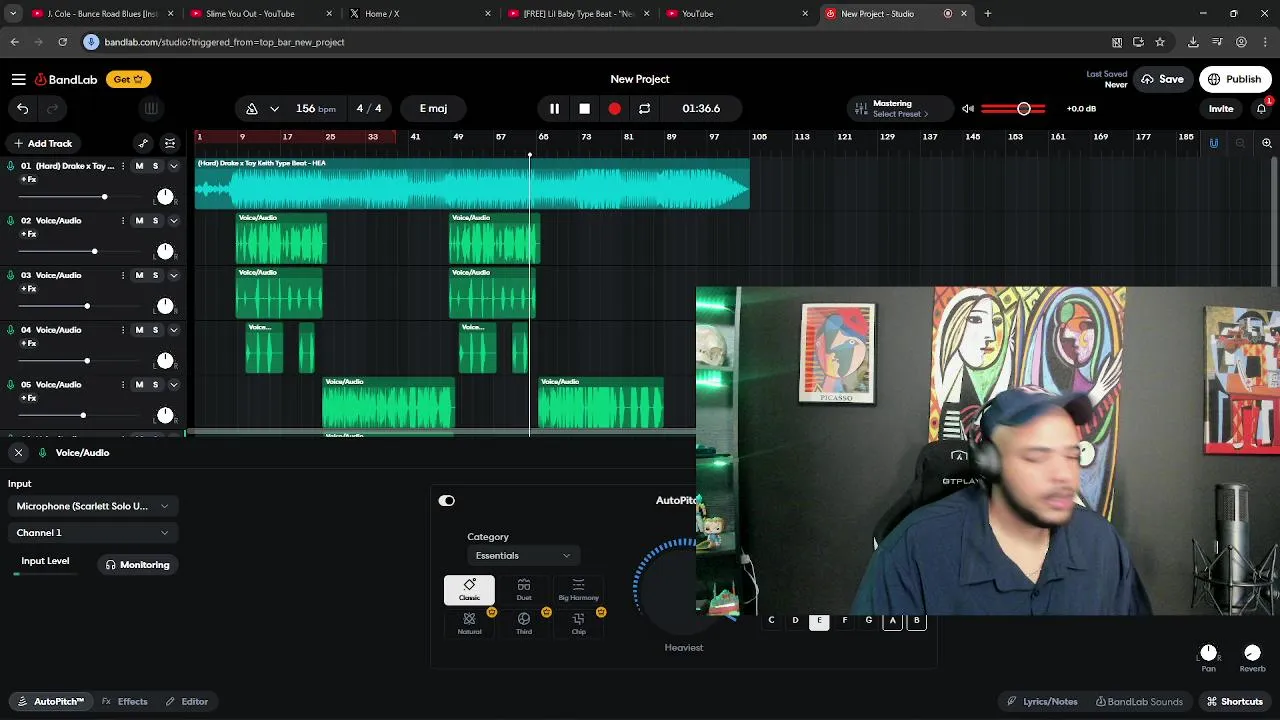The height and width of the screenshot is (720, 1280).
Task: Mute track 02 Voice/Audio
Action: pos(139,221)
